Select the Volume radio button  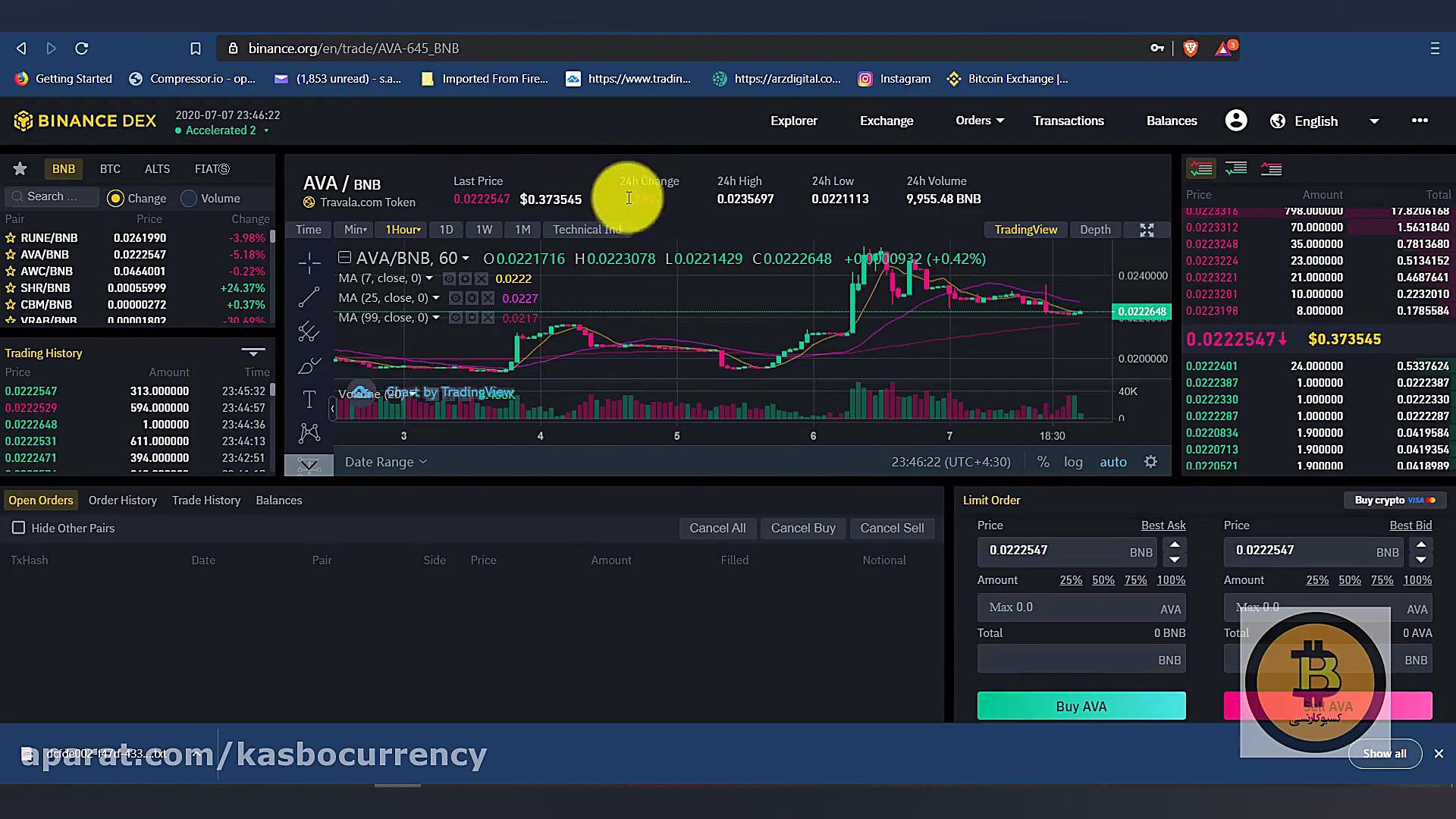(x=189, y=199)
